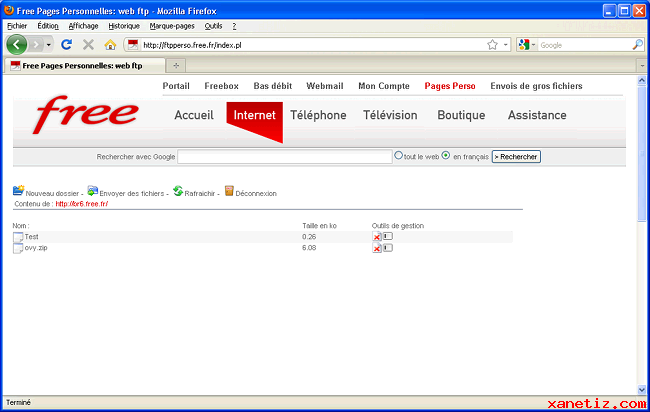Viewport: 650px width, 412px height.
Task: Select the Assistance navigation tab
Action: pos(537,115)
